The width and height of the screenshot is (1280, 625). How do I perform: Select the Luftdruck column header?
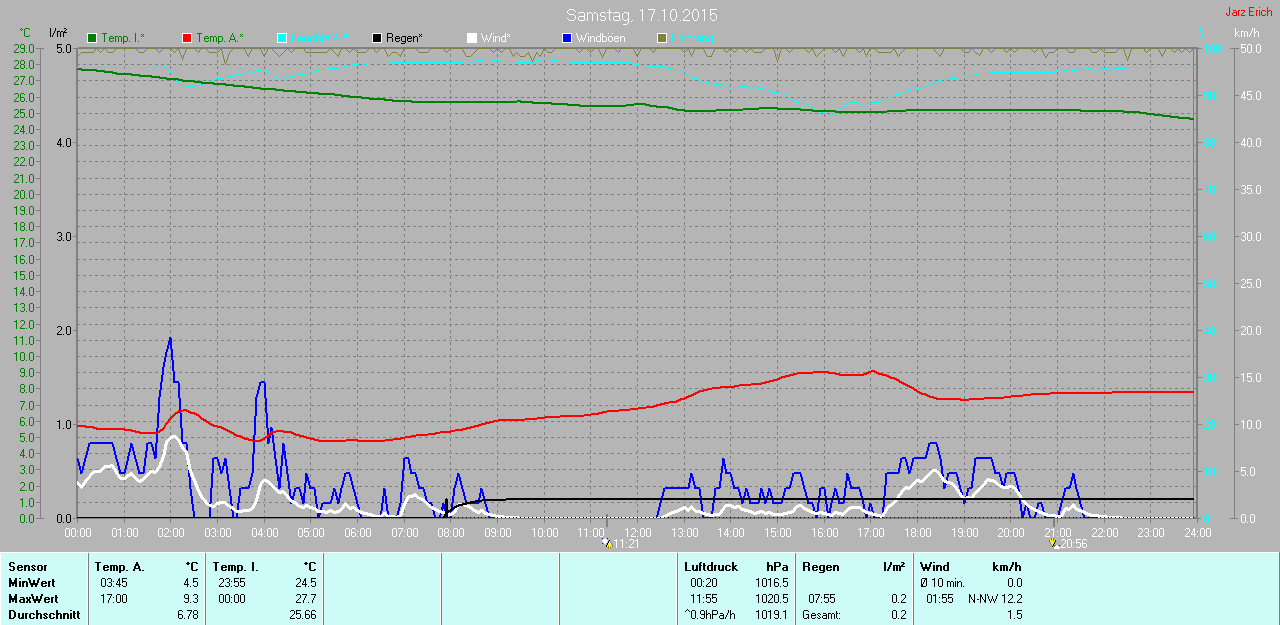[x=710, y=567]
